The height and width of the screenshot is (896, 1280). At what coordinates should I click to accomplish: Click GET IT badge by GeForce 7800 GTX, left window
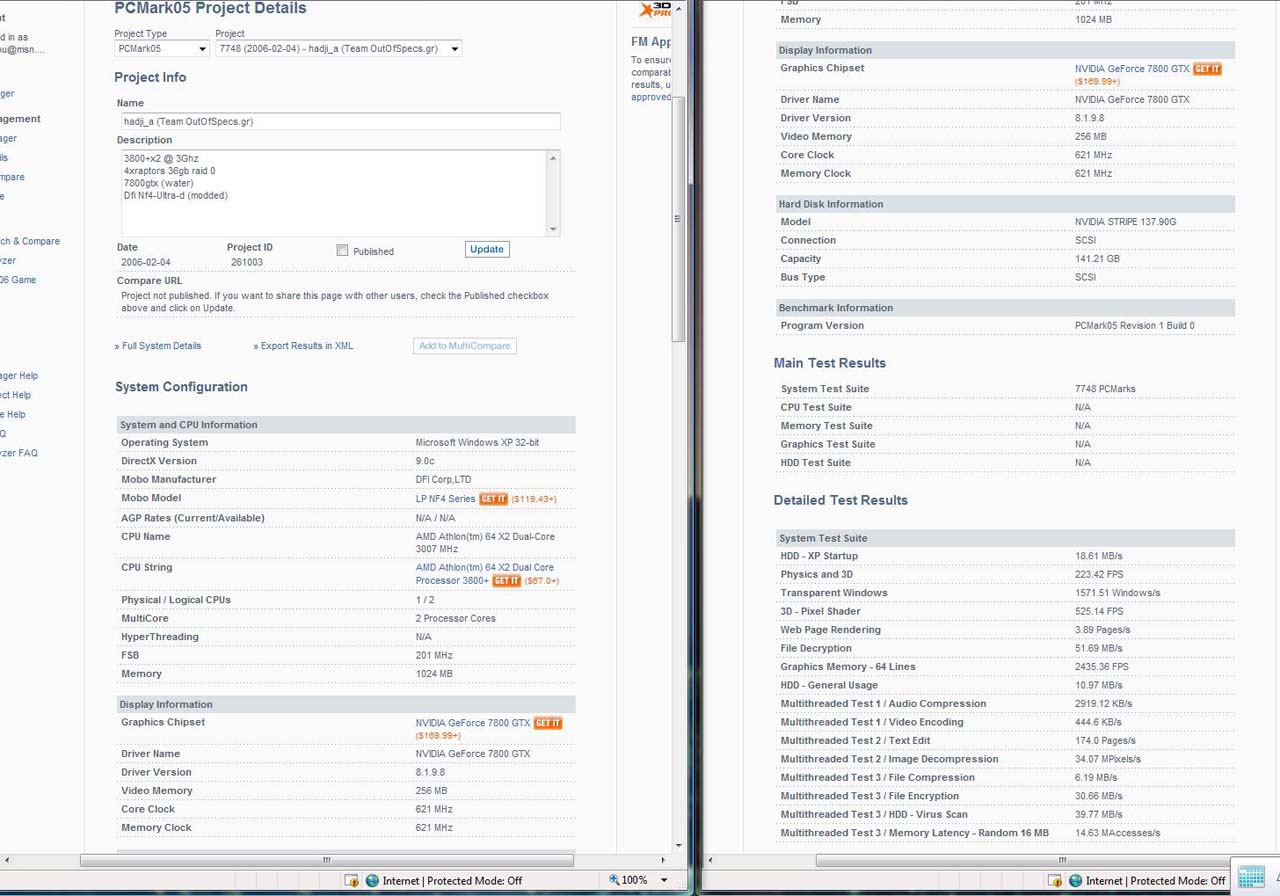(548, 723)
